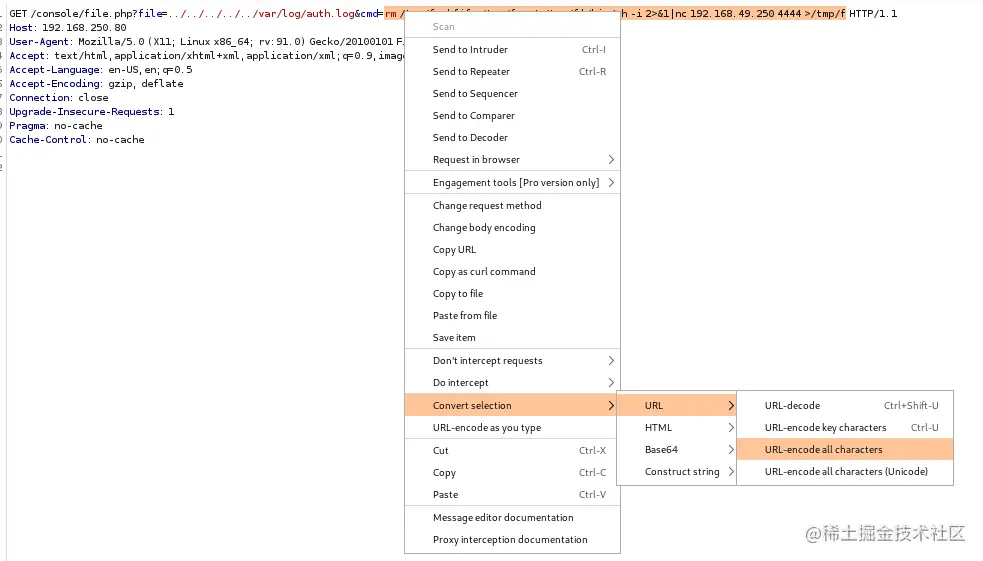The image size is (983, 561).
Task: Choose Paste from file
Action: coord(512,315)
